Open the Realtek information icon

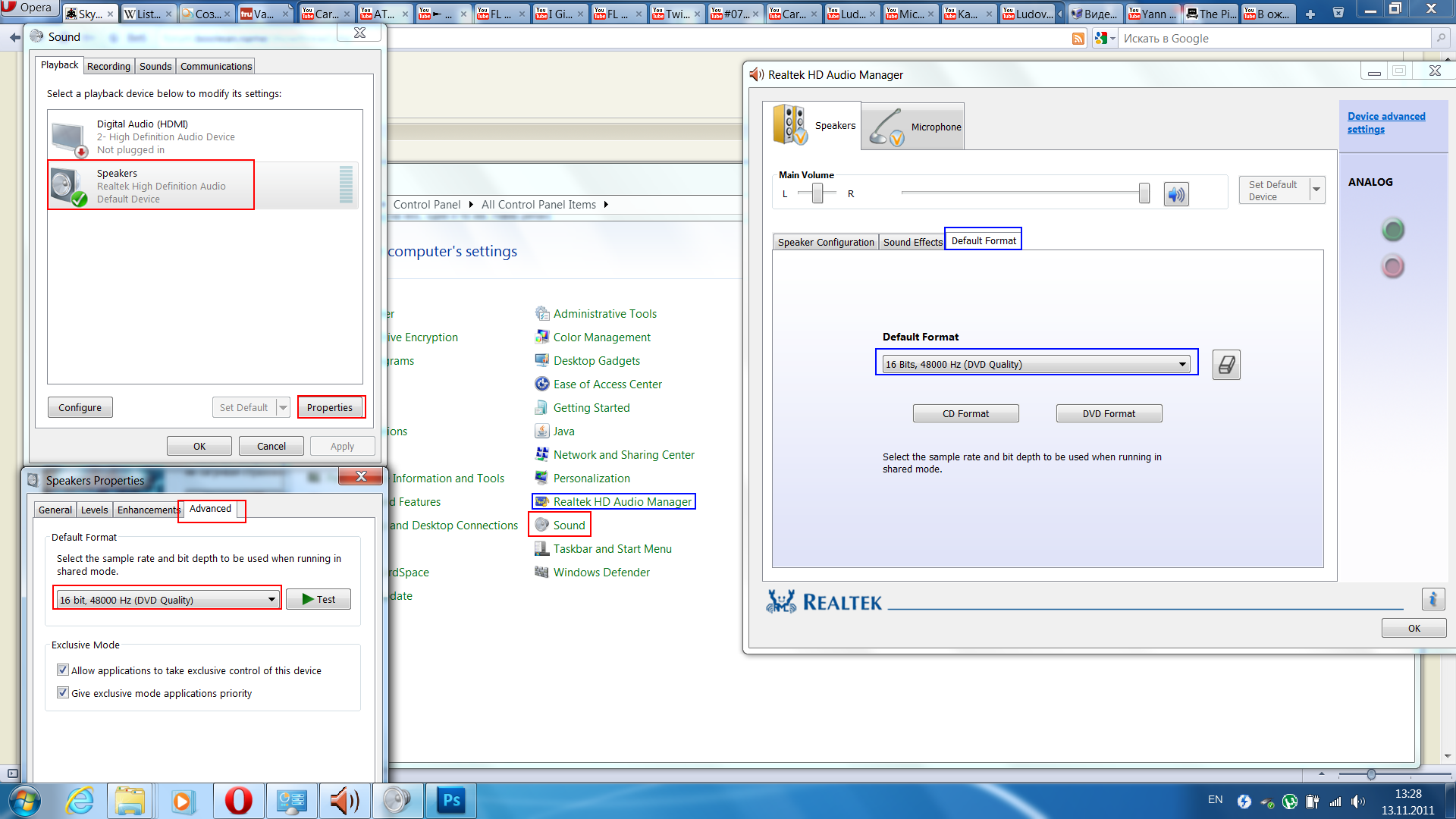[x=1433, y=599]
